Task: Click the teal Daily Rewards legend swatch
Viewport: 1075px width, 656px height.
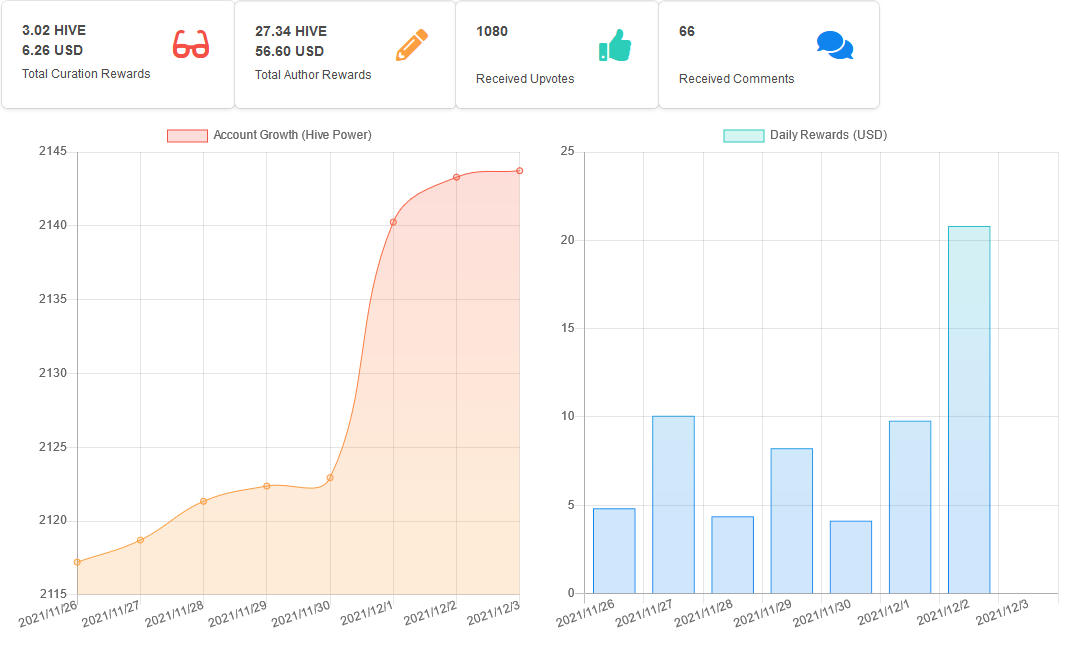Action: [x=744, y=136]
